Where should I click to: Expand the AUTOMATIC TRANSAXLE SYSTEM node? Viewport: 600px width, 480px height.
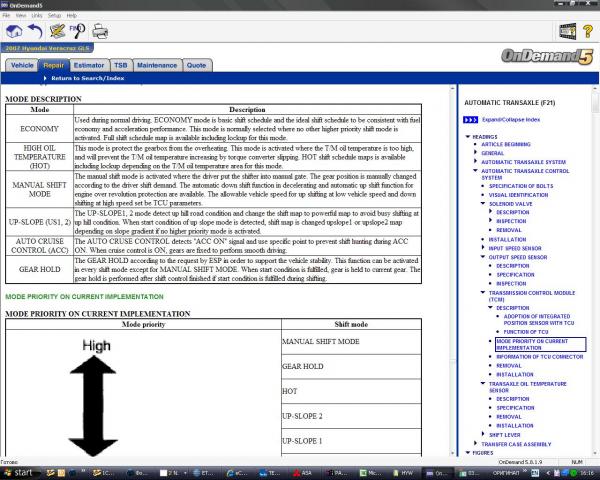point(475,162)
